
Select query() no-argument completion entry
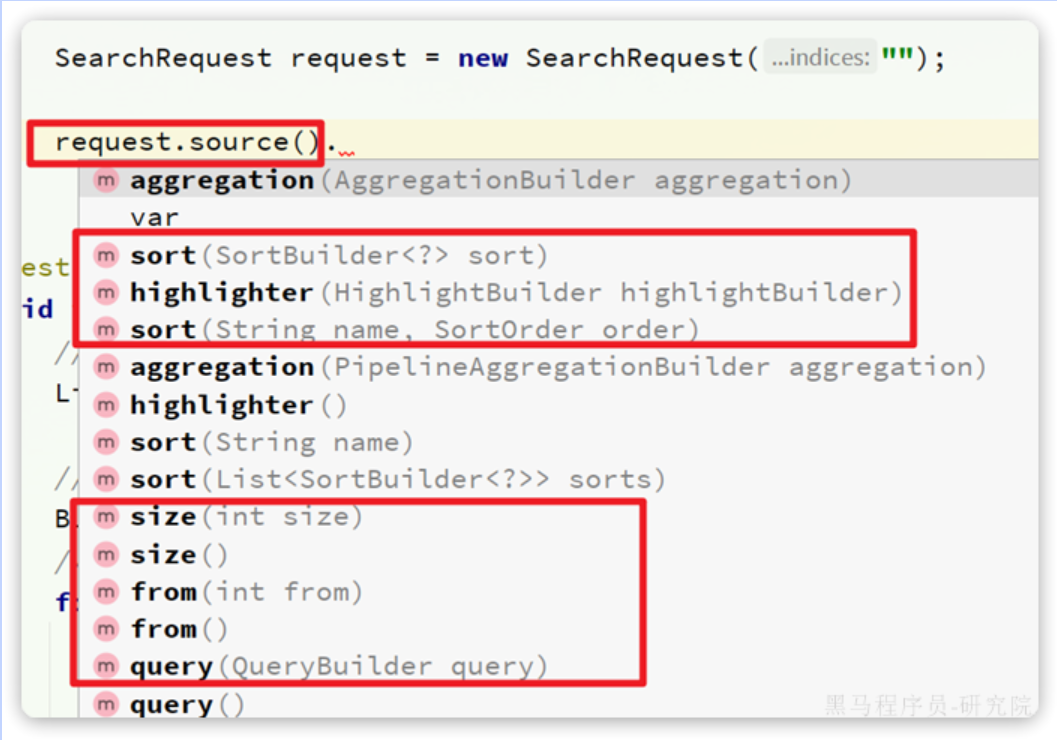[187, 705]
